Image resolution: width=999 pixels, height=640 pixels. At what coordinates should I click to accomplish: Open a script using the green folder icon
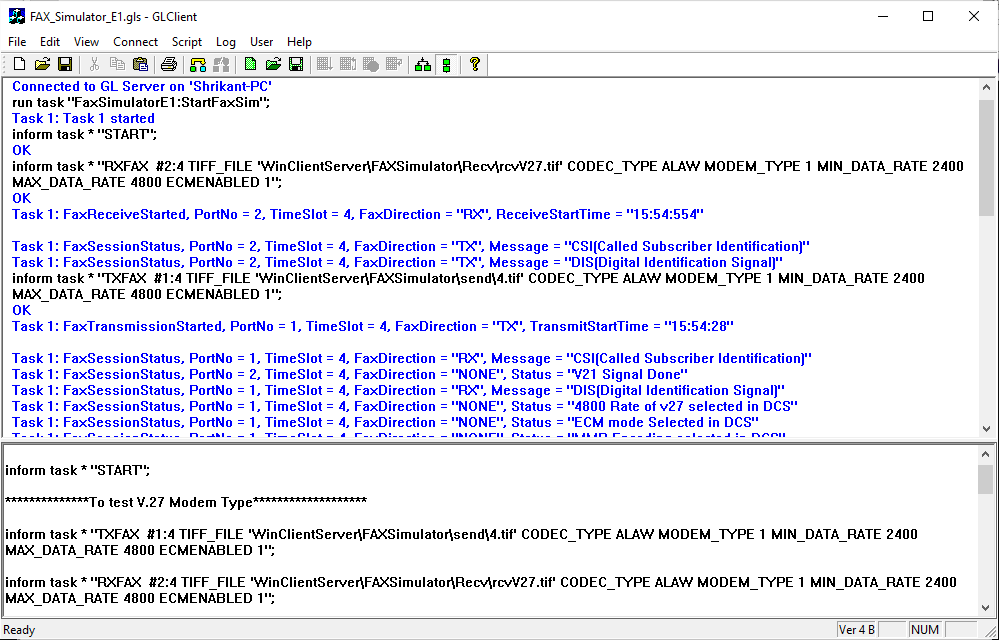tap(273, 64)
